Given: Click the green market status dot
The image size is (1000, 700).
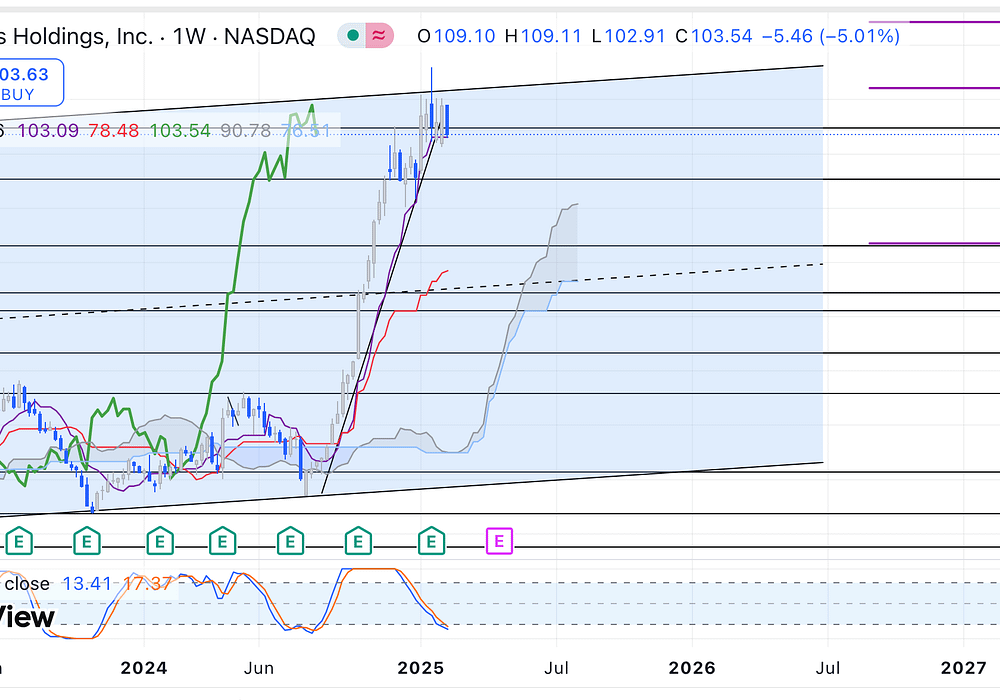Looking at the screenshot, I should click(351, 36).
